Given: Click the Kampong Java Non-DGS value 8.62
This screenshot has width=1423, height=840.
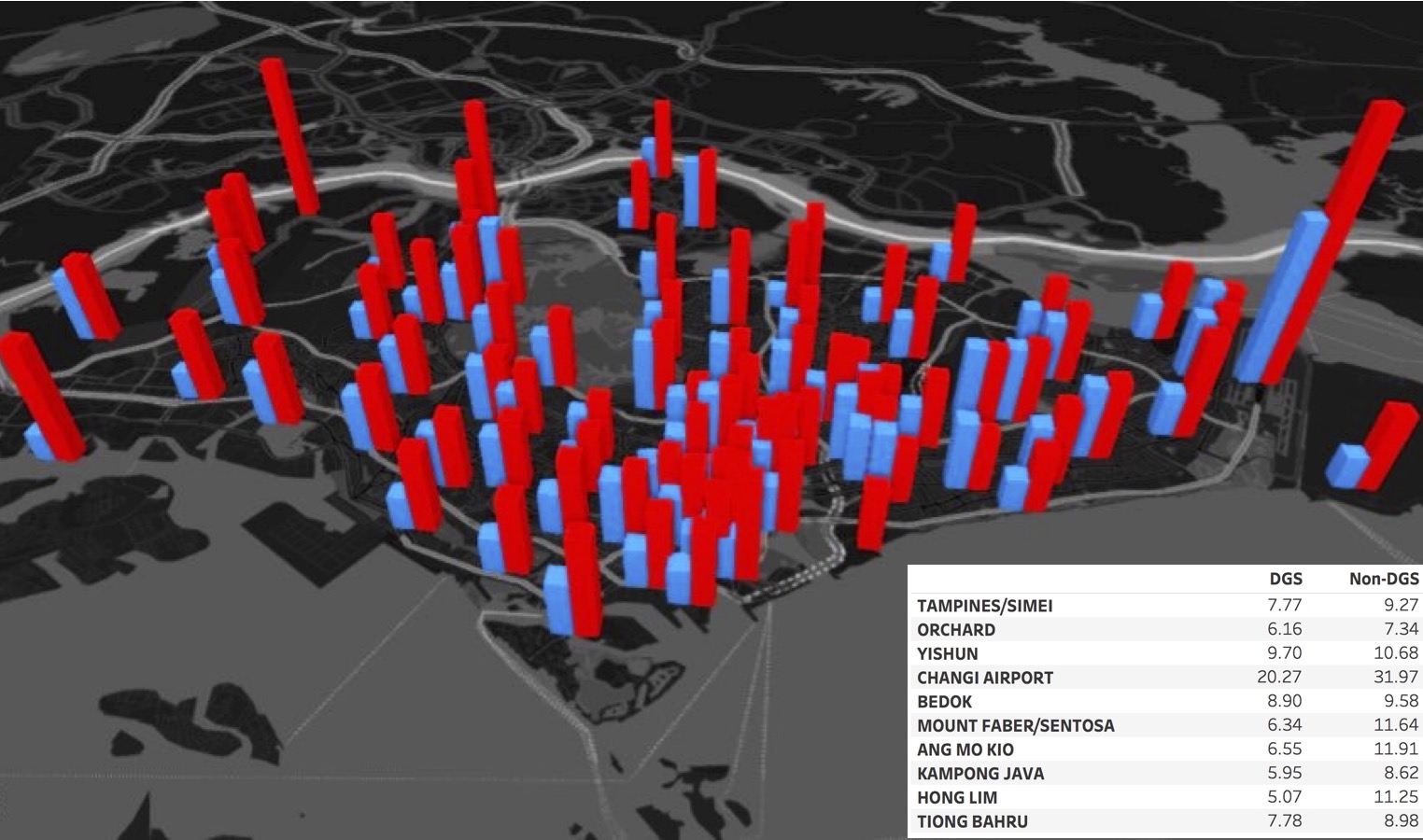Looking at the screenshot, I should (1402, 774).
